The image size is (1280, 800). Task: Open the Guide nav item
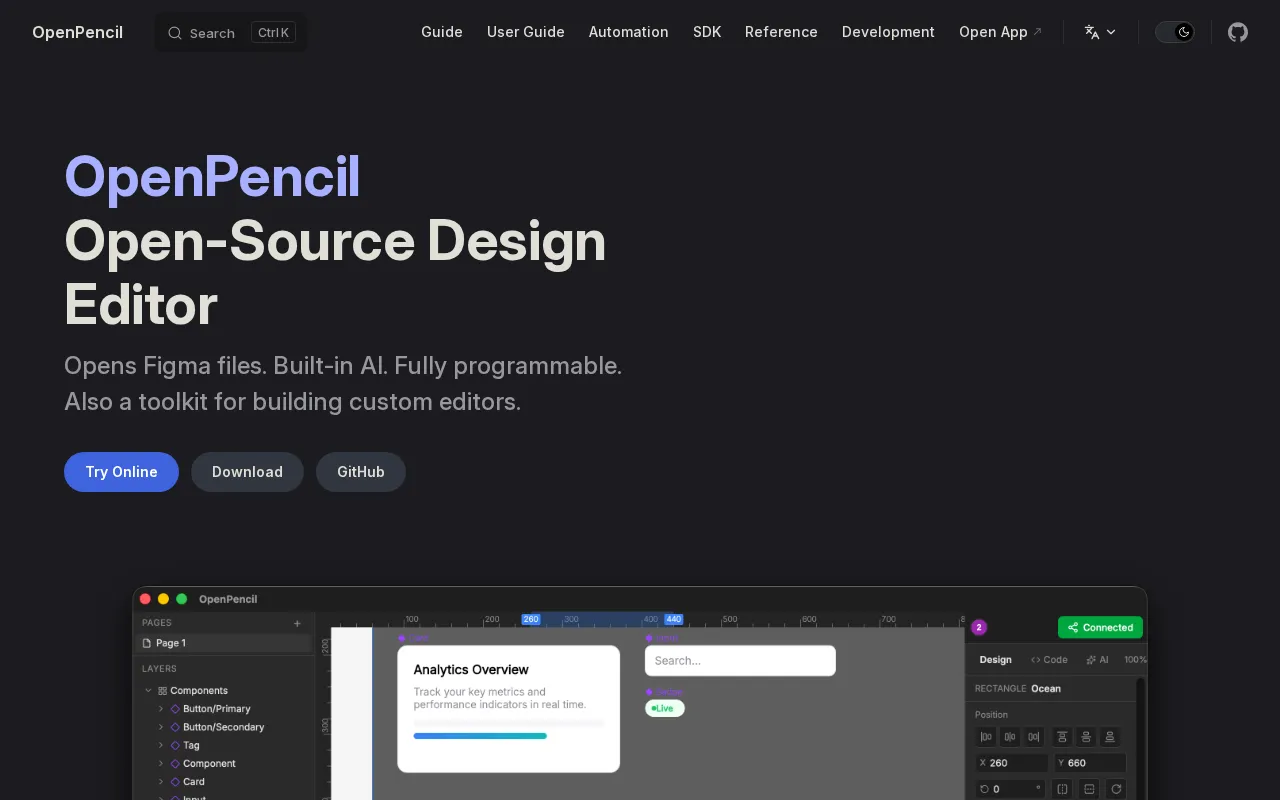tap(441, 32)
